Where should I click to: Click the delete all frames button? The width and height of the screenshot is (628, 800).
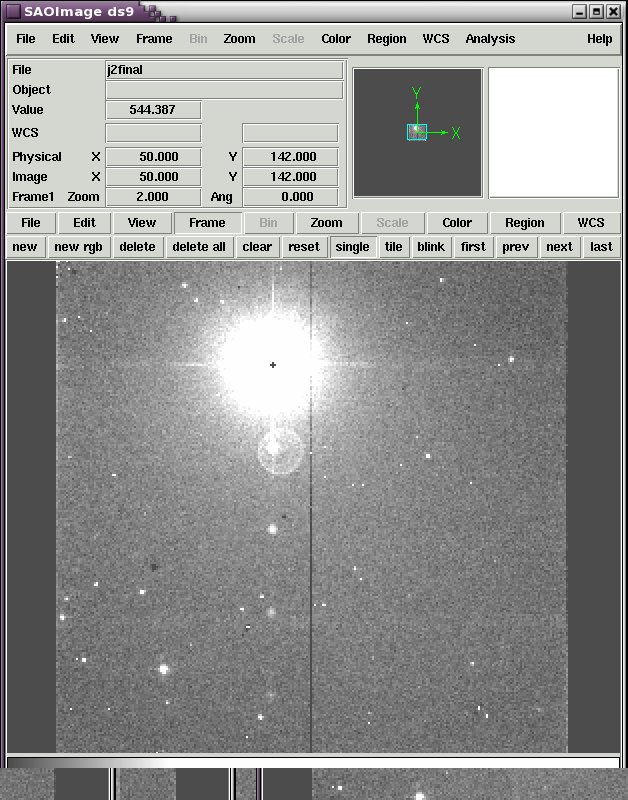pos(198,247)
